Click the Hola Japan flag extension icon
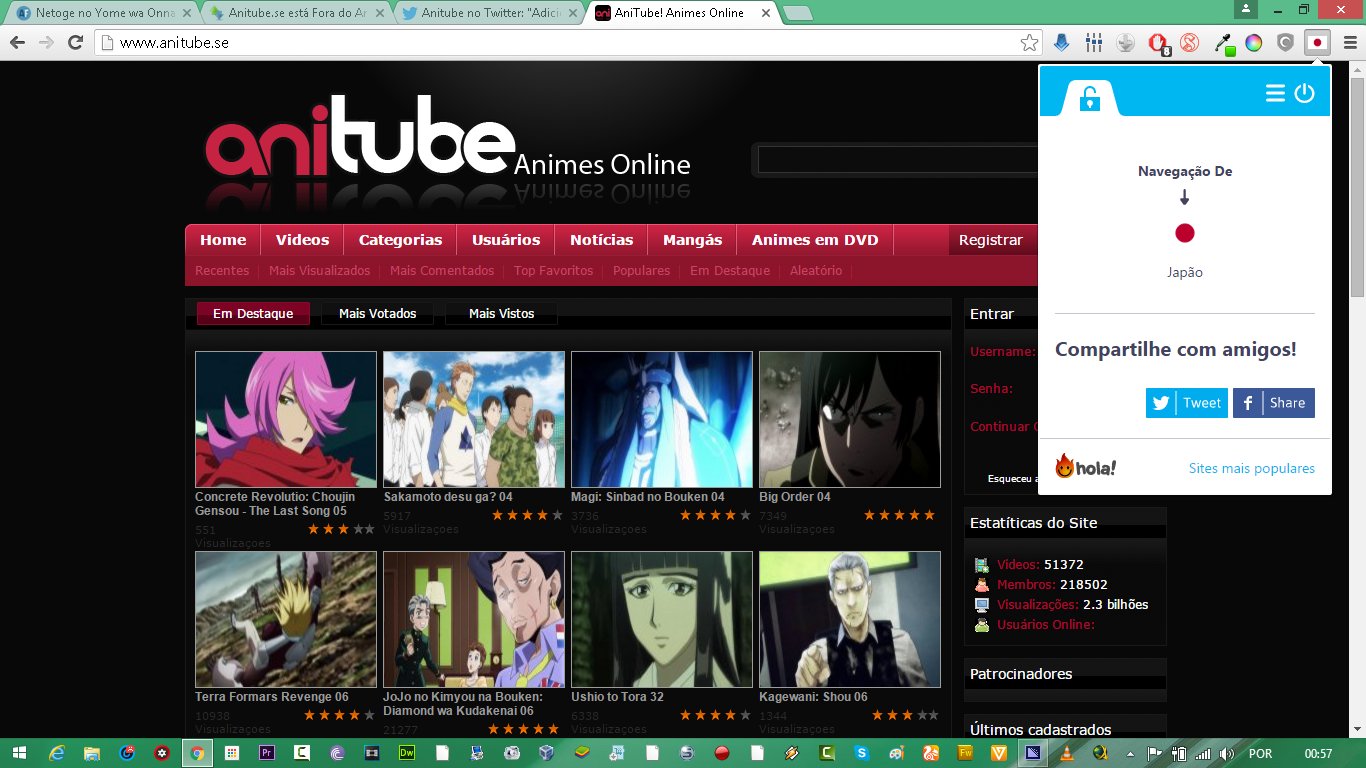The image size is (1366, 768). pos(1318,43)
